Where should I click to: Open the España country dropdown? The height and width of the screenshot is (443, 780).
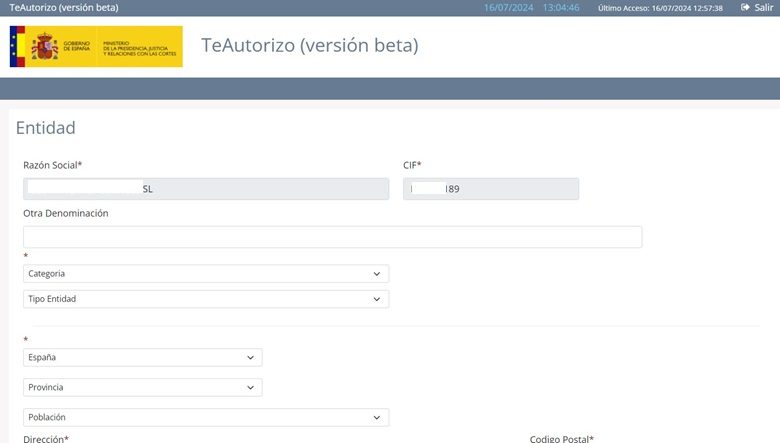142,357
